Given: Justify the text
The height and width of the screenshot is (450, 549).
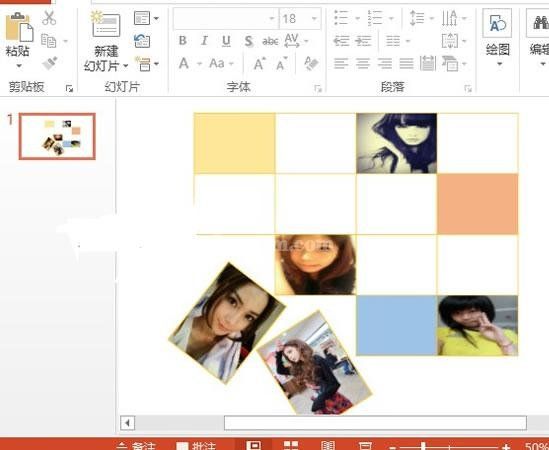Looking at the screenshot, I should pos(406,64).
